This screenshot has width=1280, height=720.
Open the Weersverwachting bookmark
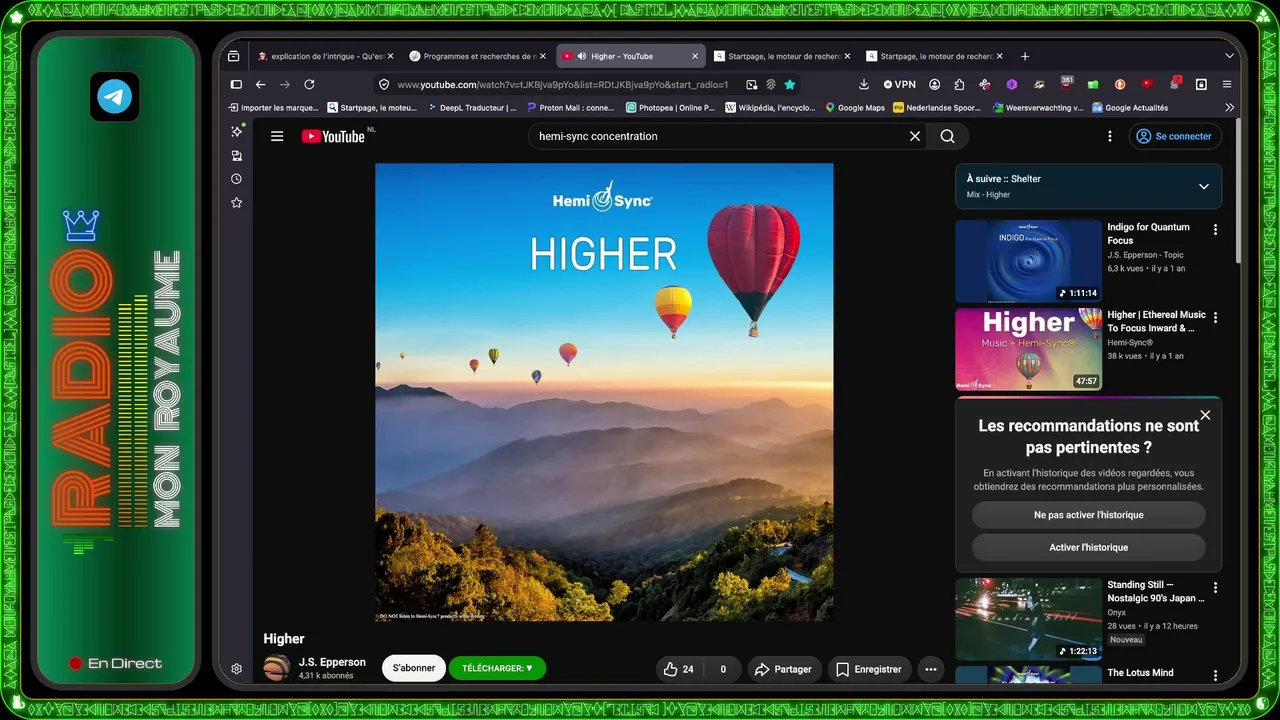[x=1038, y=107]
